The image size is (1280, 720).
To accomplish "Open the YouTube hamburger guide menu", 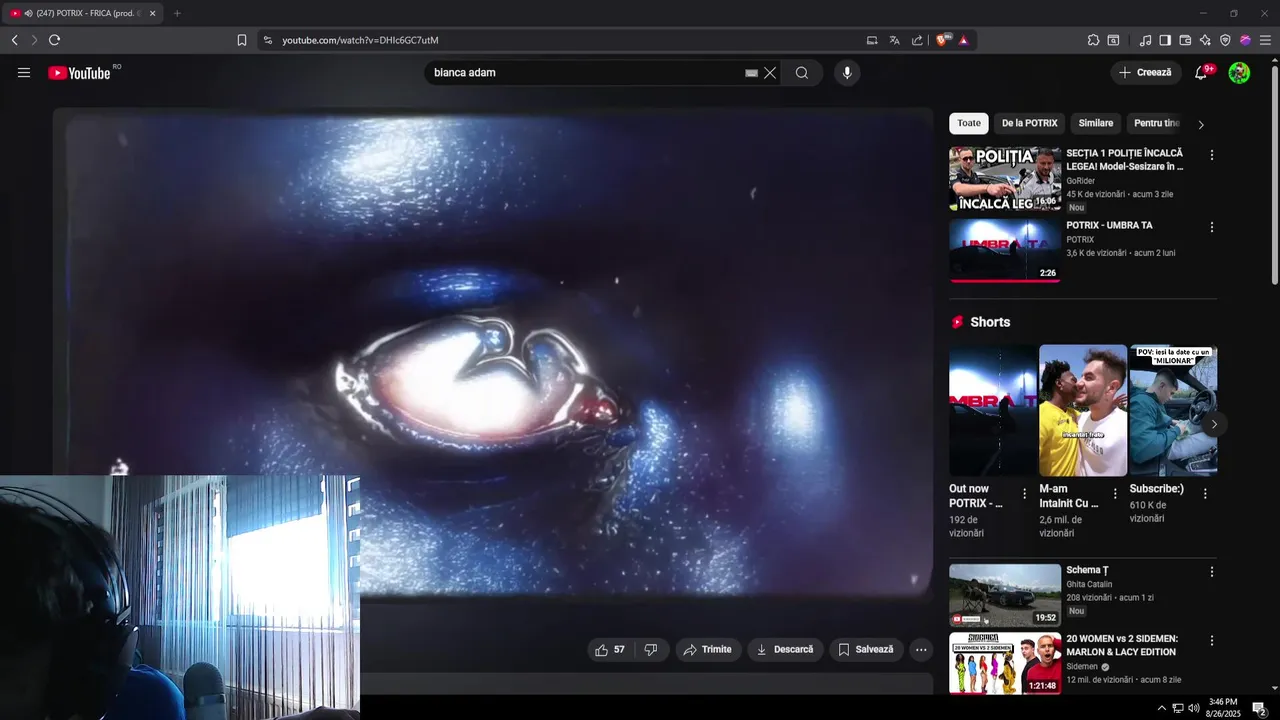I will [24, 73].
